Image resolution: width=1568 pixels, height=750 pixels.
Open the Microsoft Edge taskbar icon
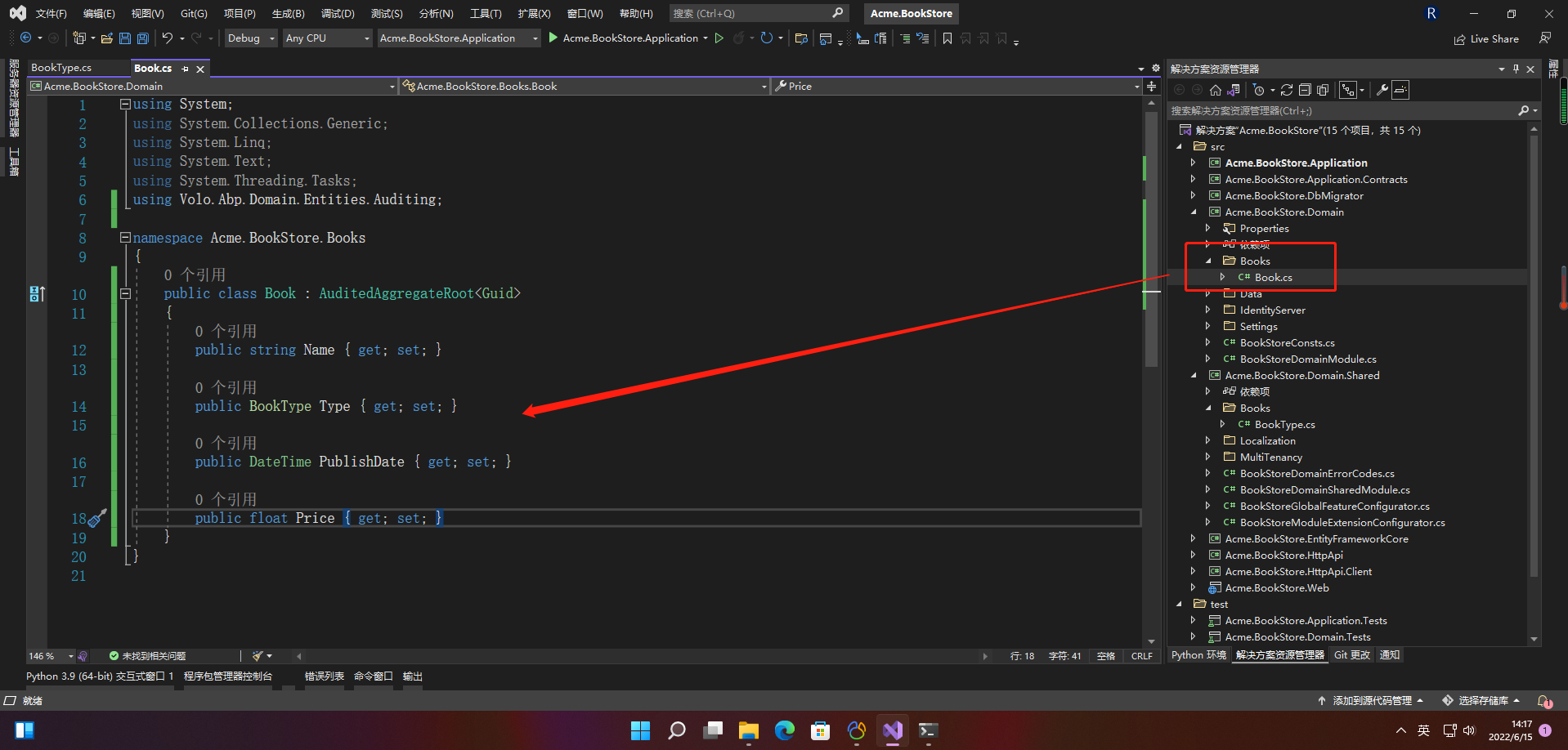click(x=785, y=730)
